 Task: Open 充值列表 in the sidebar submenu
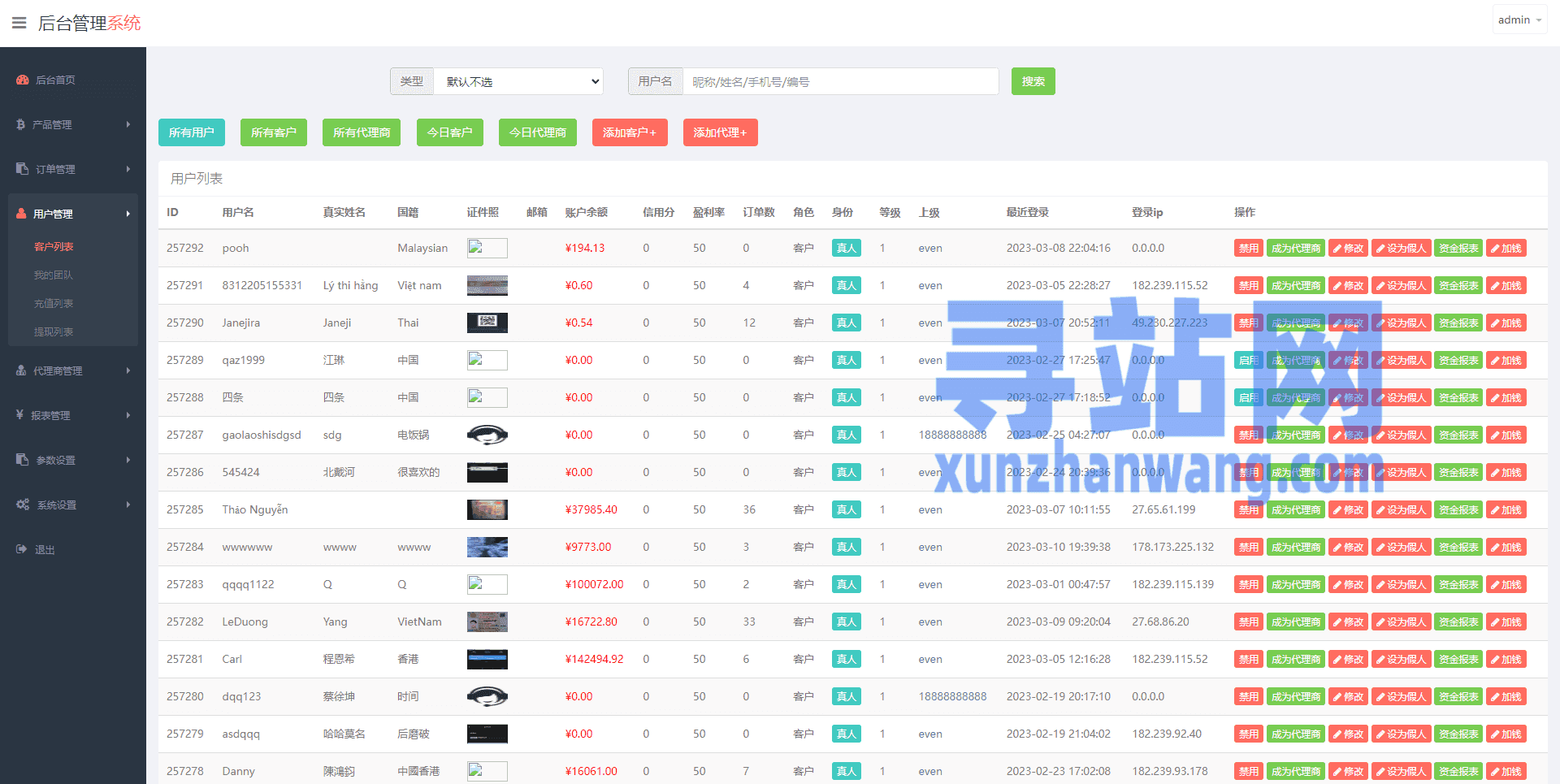[x=54, y=303]
